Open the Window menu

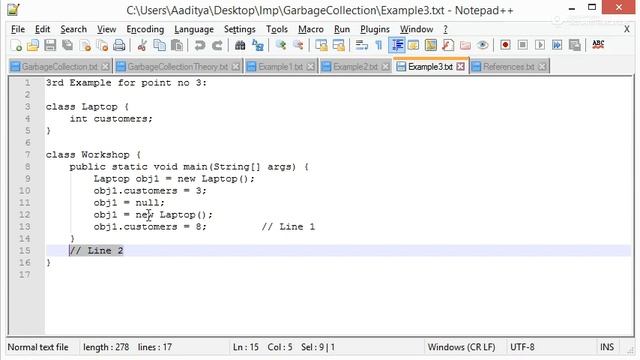tap(416, 29)
